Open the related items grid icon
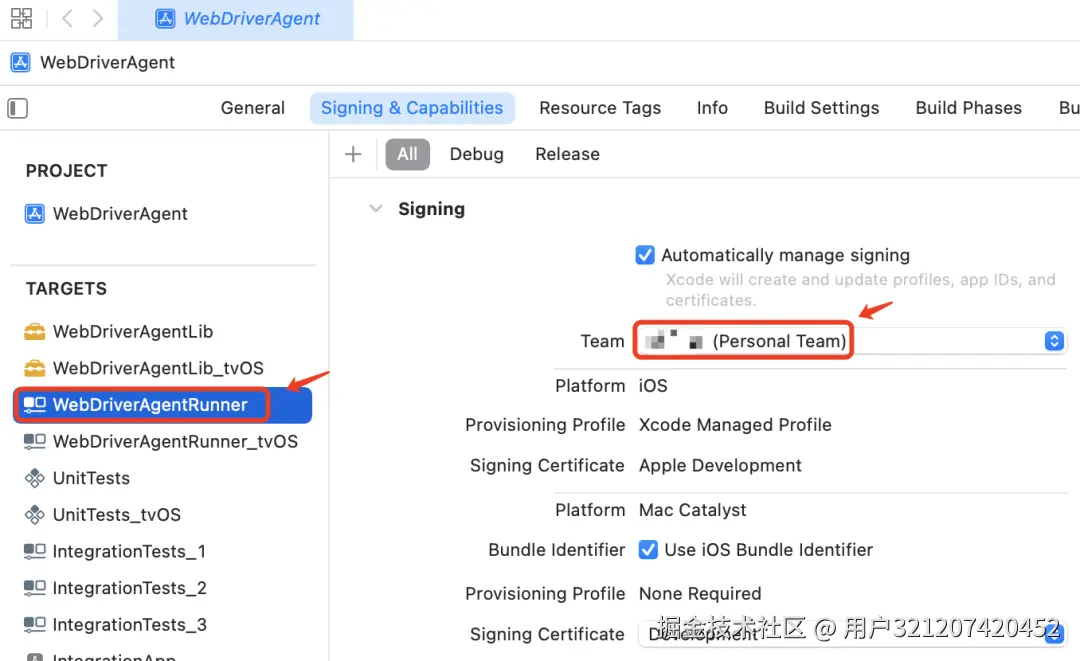The height and width of the screenshot is (661, 1080). [x=21, y=18]
